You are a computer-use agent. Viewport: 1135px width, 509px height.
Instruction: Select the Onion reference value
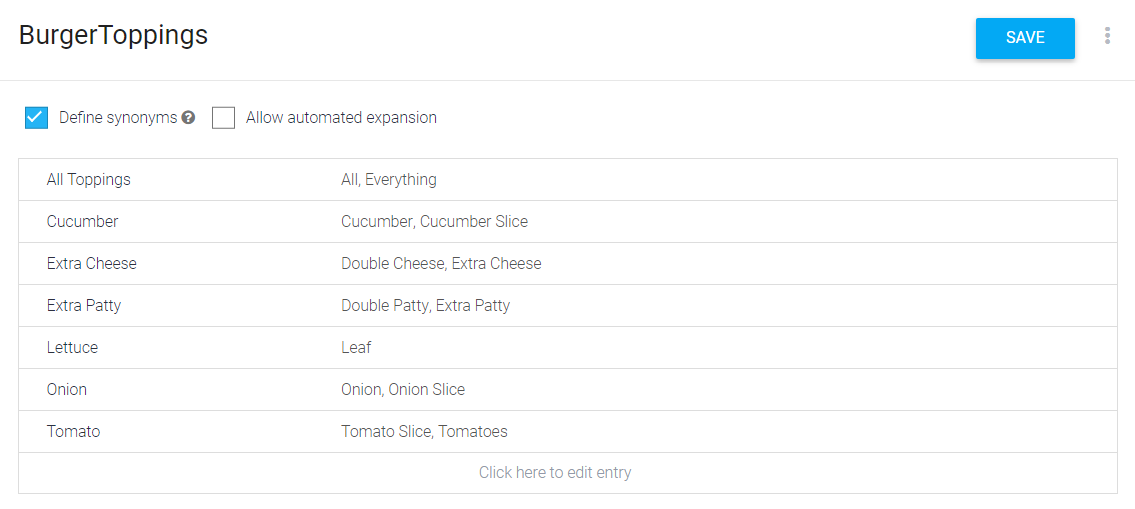point(67,390)
